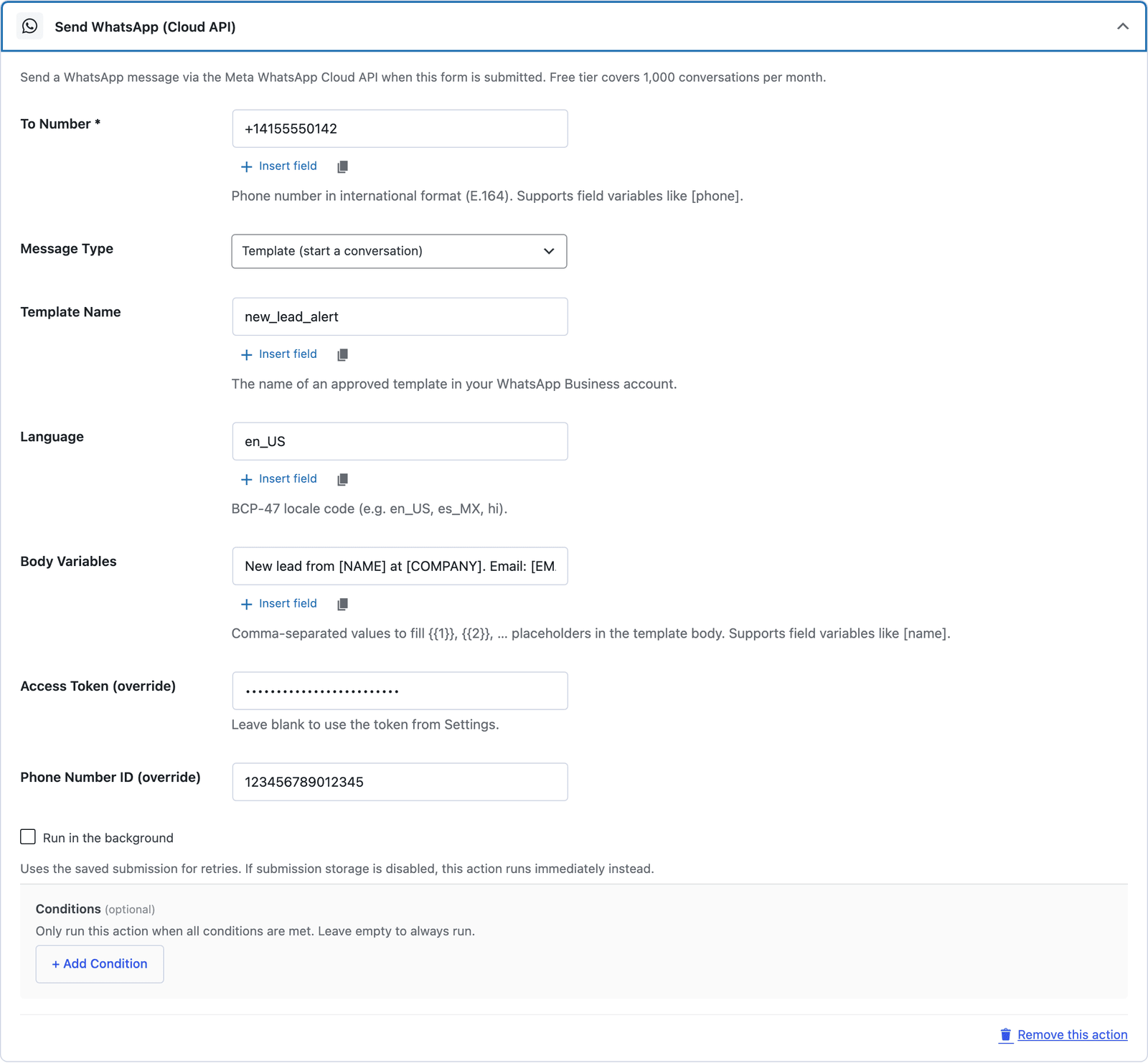The width and height of the screenshot is (1148, 1063).
Task: Click the Conditions (optional) heading
Action: [x=95, y=909]
